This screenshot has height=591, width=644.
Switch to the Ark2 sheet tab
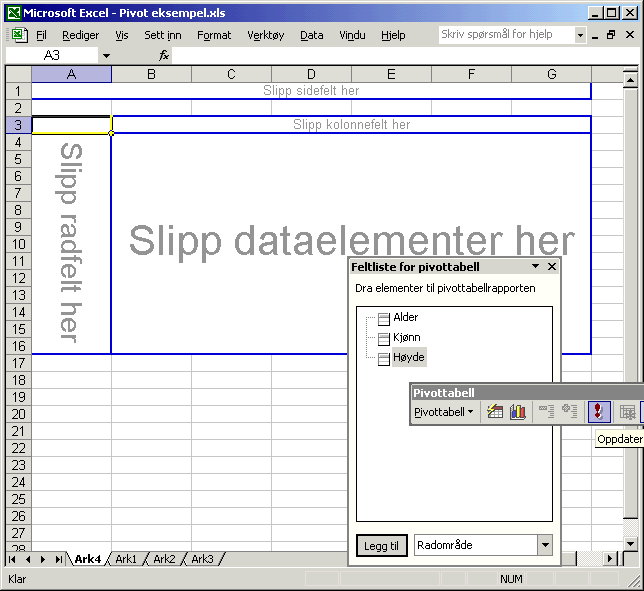pos(164,559)
